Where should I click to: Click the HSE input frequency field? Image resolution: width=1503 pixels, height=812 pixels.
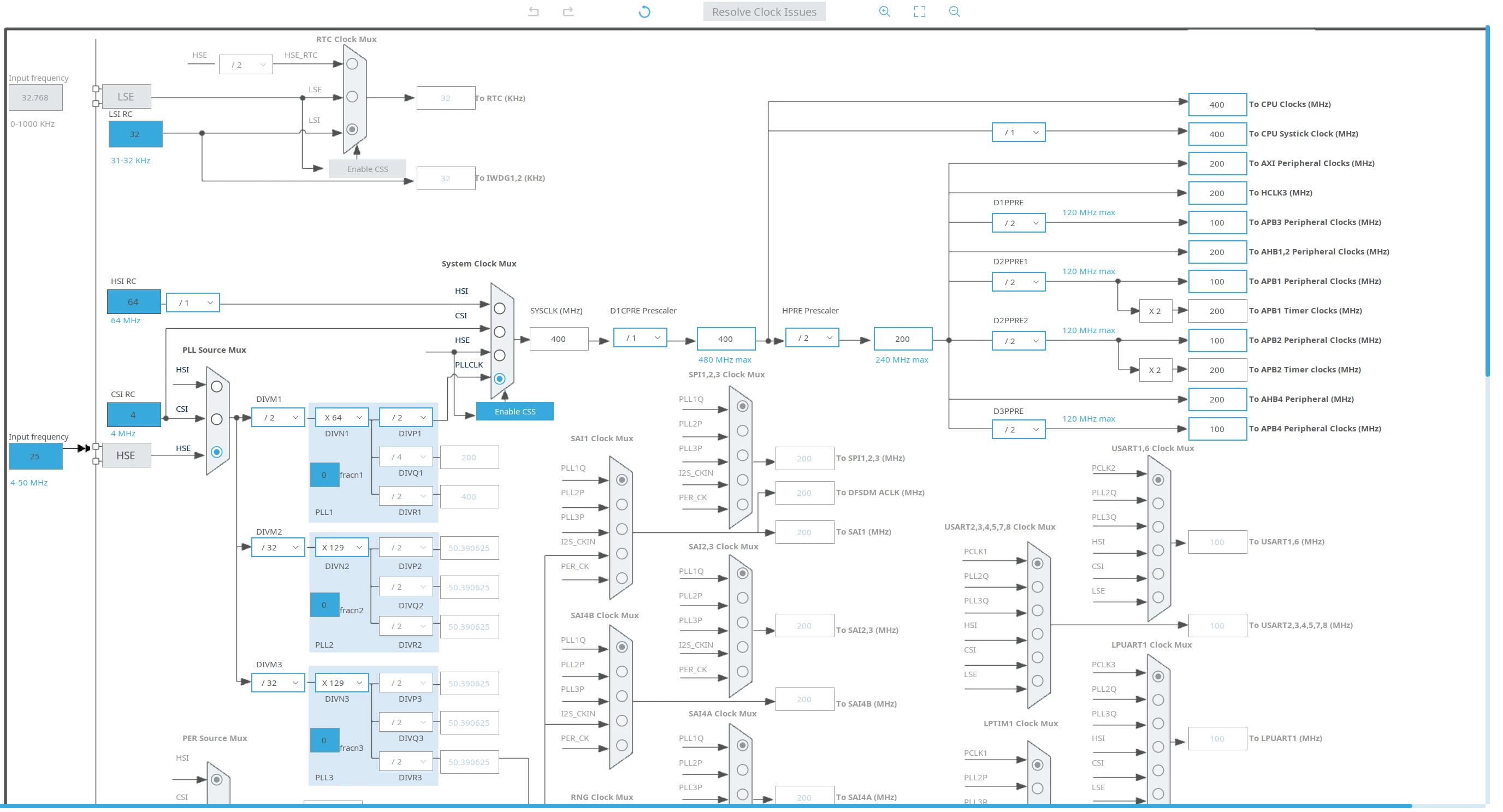point(35,456)
